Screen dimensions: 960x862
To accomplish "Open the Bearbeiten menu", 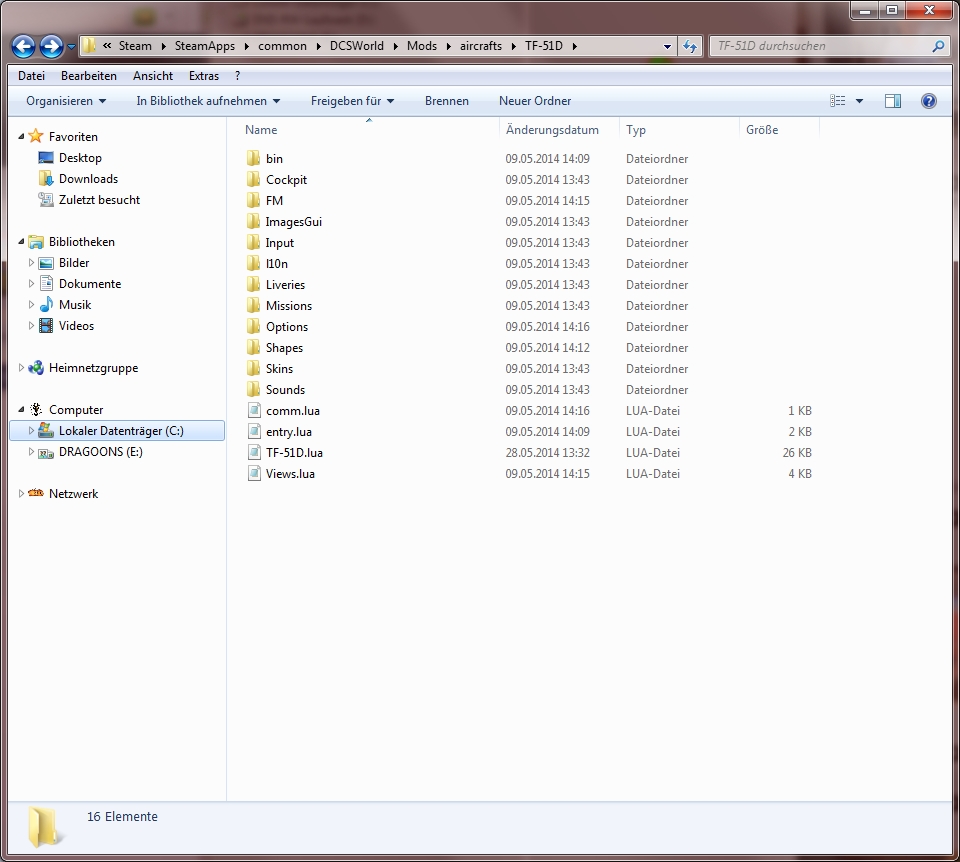I will [89, 76].
